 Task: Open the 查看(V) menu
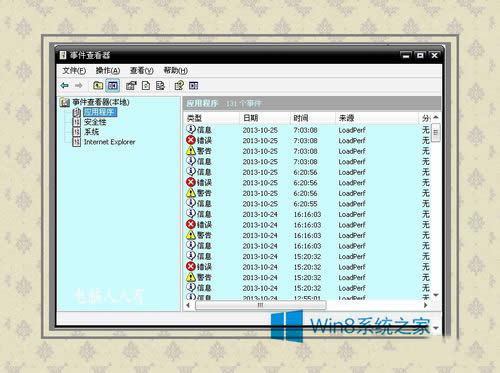pos(142,71)
